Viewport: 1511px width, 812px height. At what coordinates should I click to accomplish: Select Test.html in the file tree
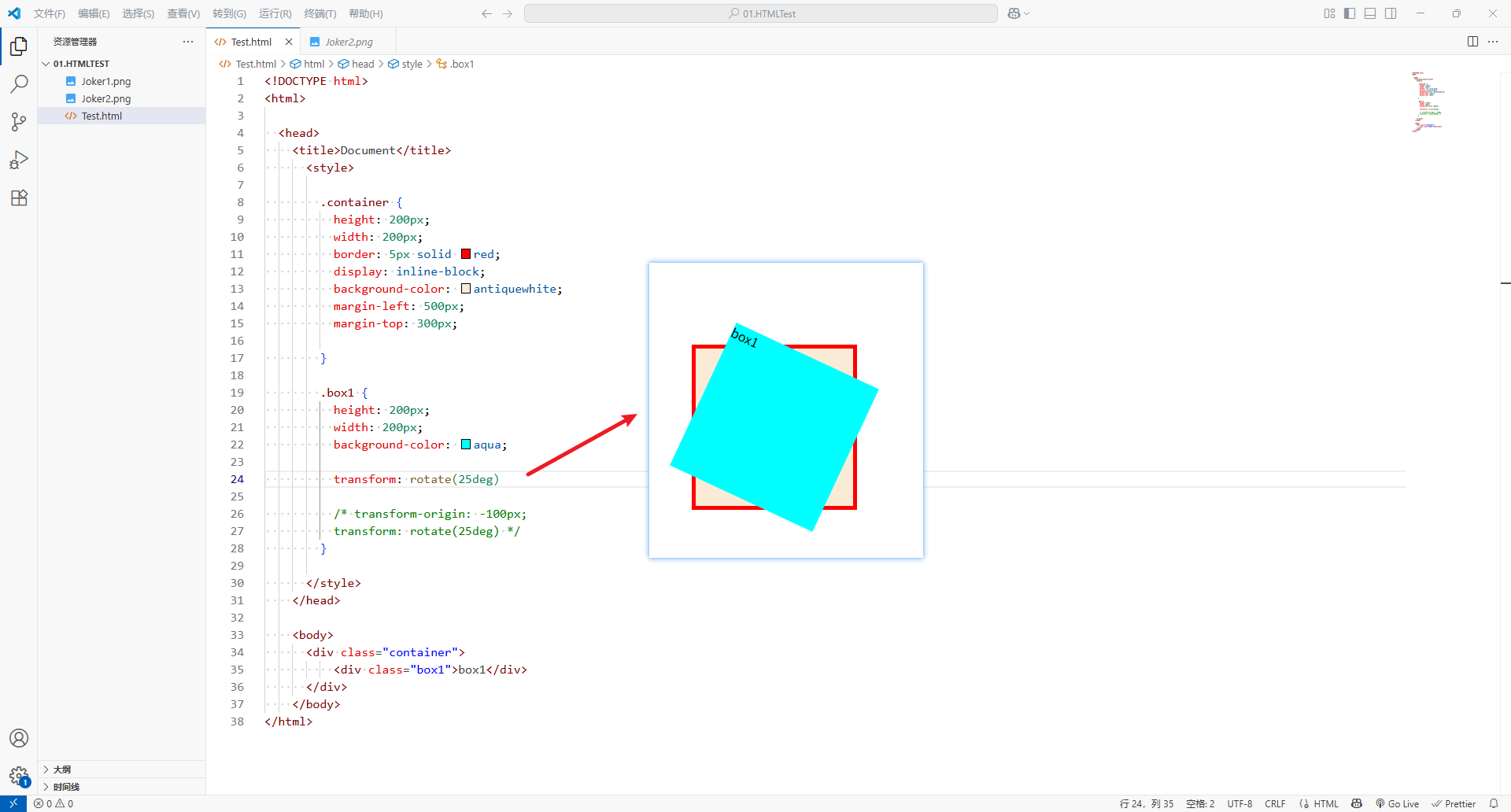tap(122, 116)
